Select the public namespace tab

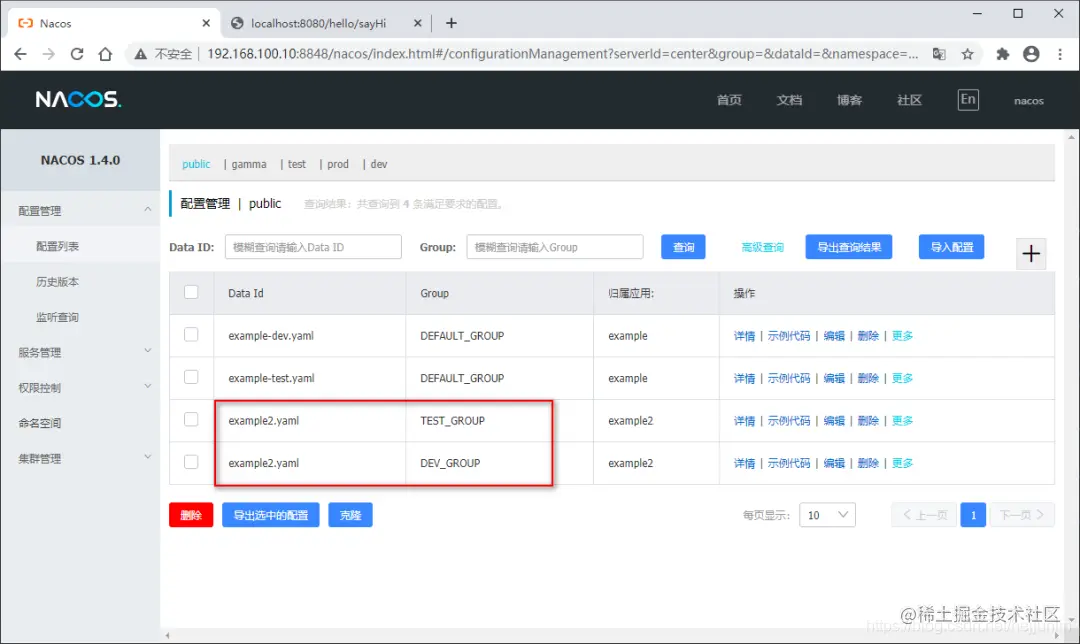196,164
